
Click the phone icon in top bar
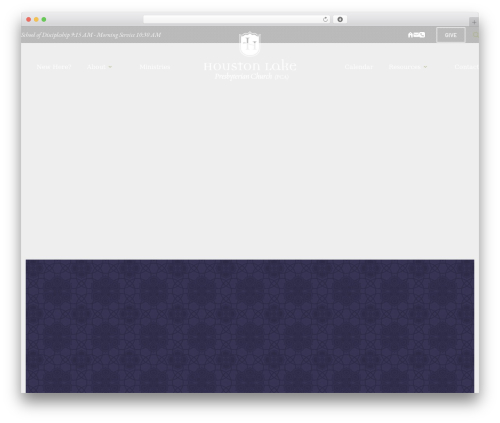point(422,35)
